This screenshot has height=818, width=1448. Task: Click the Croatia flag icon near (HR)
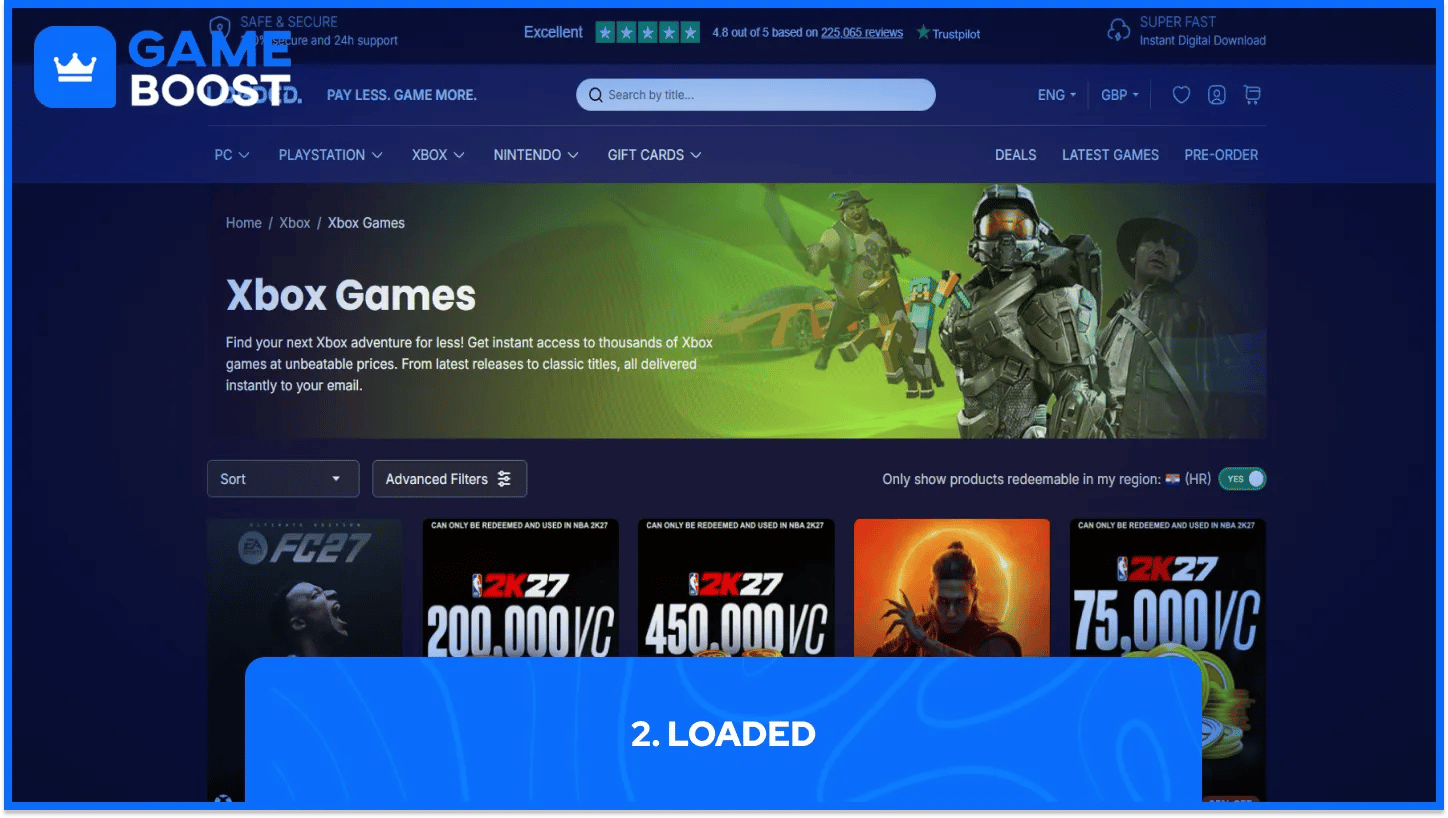point(1172,479)
